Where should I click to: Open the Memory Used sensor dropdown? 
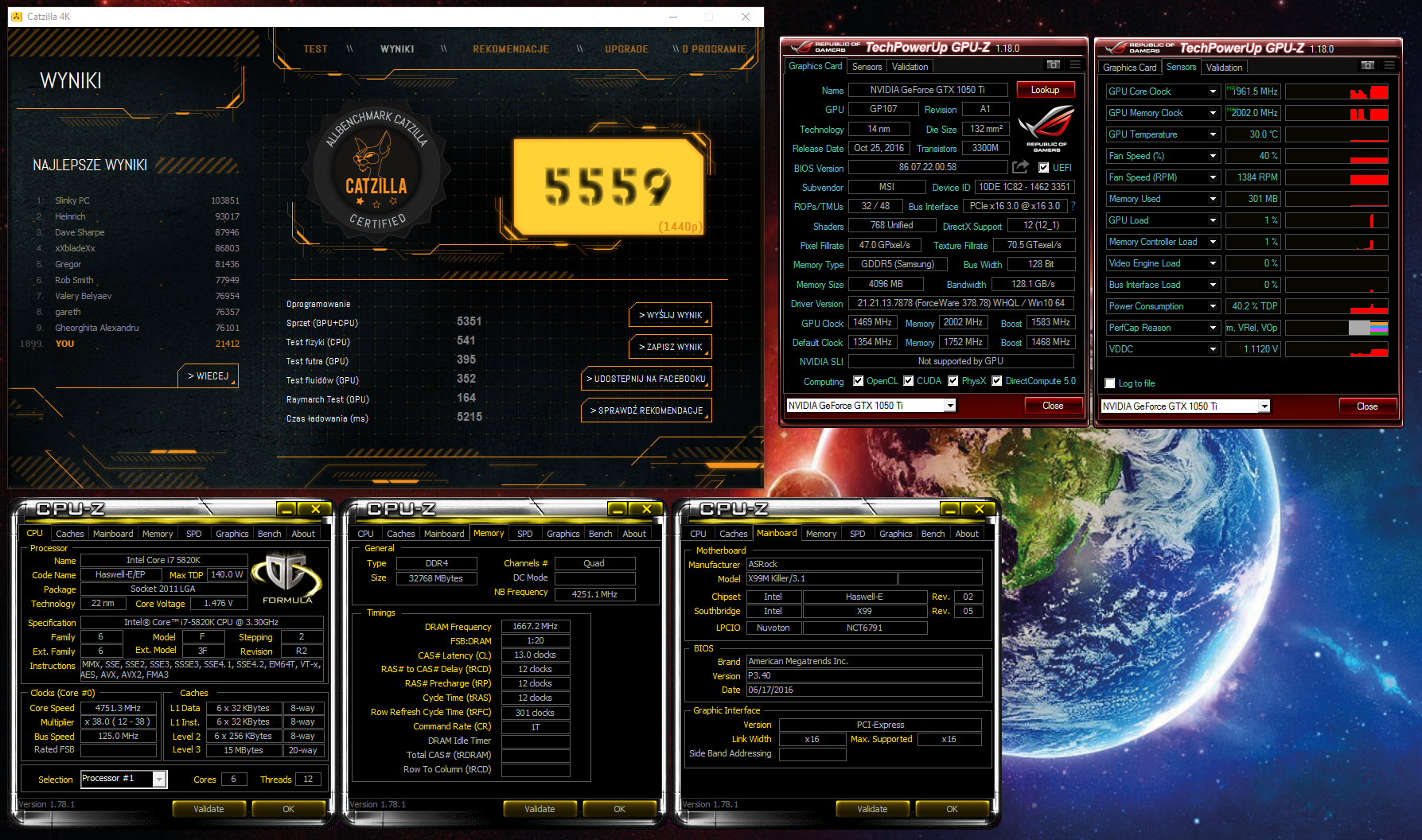click(1213, 199)
